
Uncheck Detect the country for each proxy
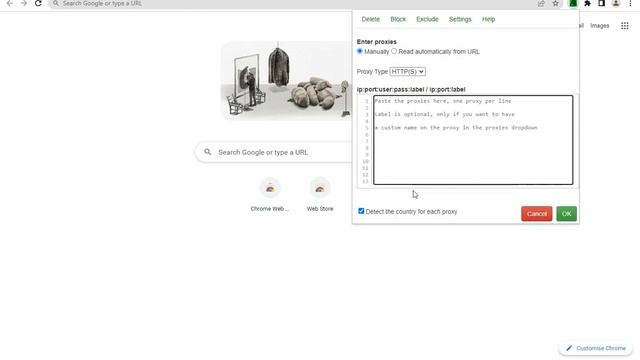[x=361, y=211]
